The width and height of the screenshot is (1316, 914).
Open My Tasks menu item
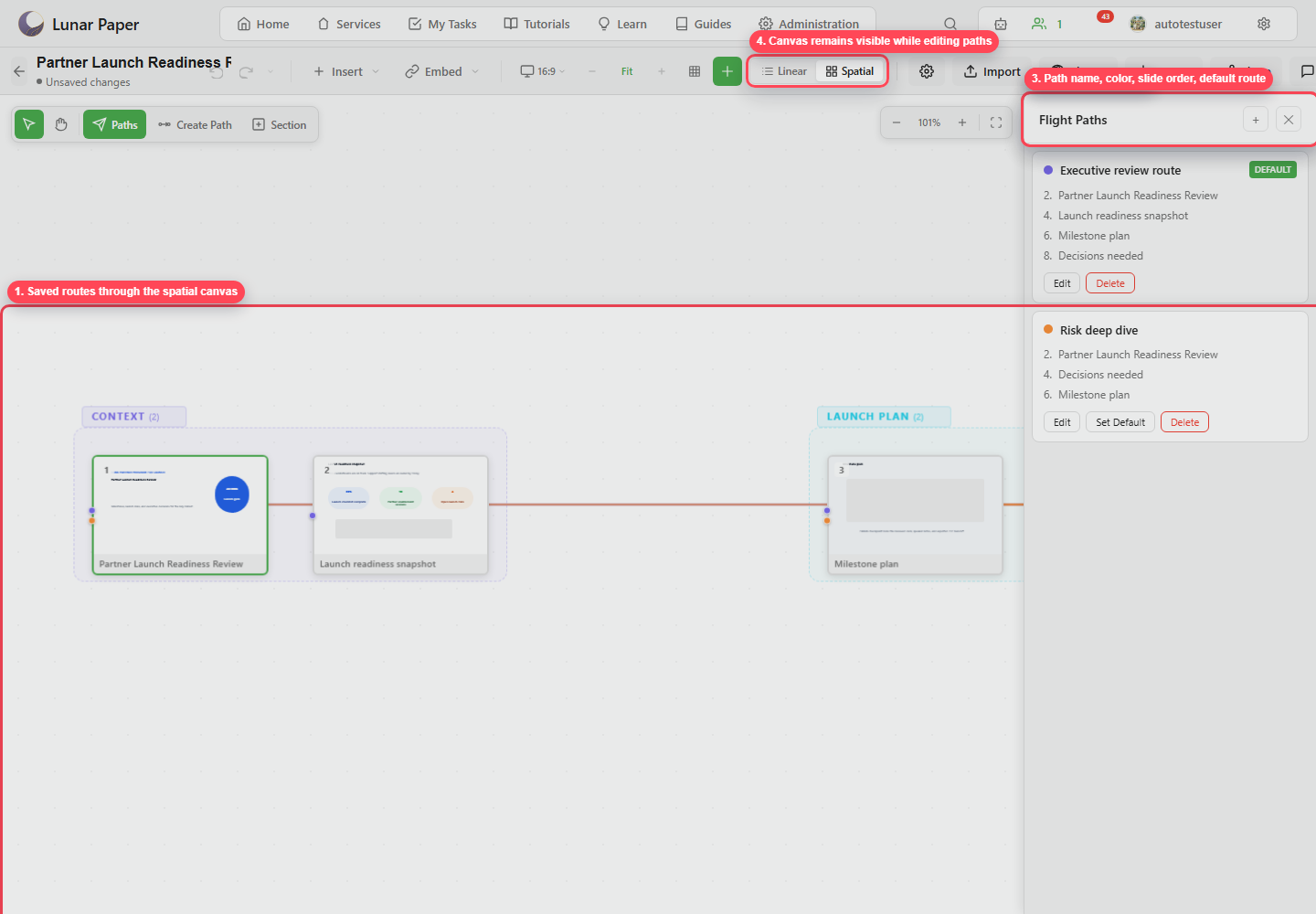(442, 24)
